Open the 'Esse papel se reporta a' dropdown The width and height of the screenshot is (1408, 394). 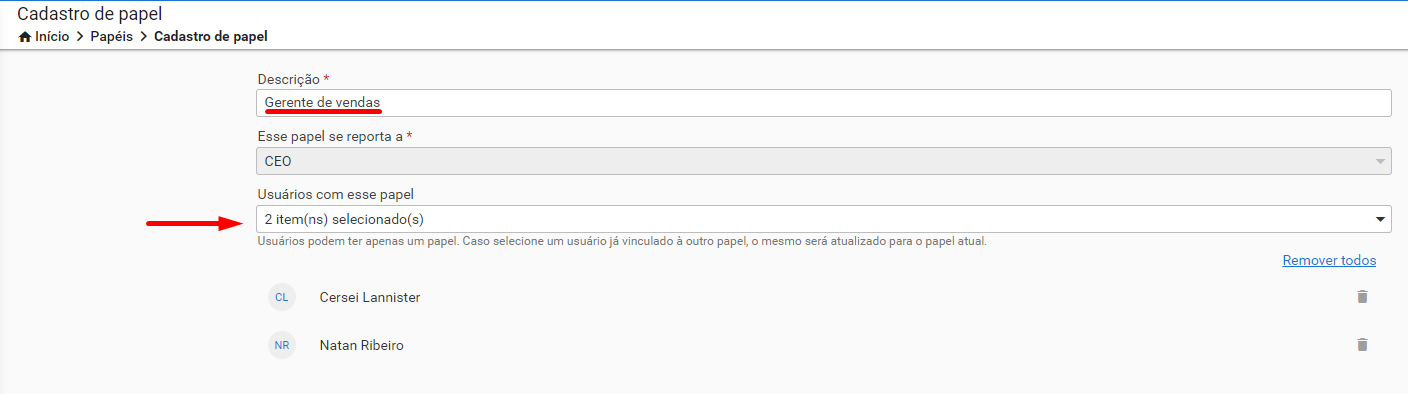824,161
